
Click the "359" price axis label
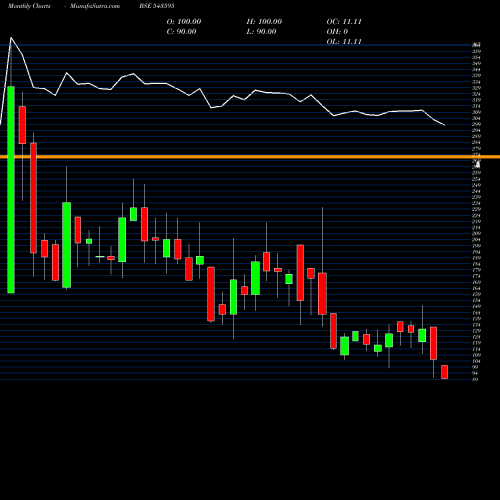(x=476, y=51)
